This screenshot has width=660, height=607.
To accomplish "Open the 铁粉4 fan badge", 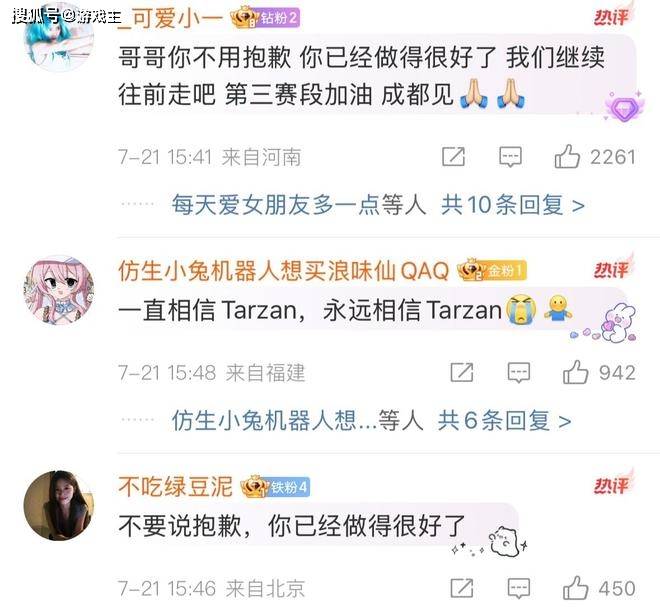I will 275,487.
